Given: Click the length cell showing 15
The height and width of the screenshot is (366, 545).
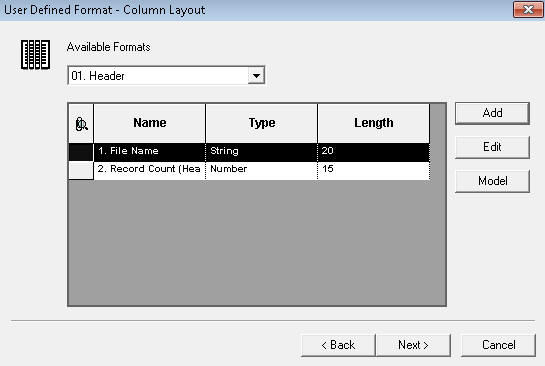Looking at the screenshot, I should click(374, 170).
